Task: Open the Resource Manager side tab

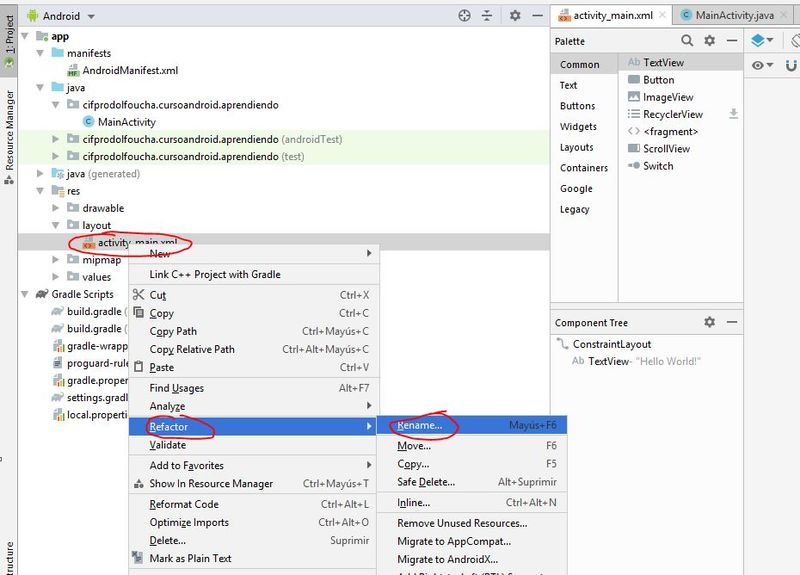Action: [9, 137]
